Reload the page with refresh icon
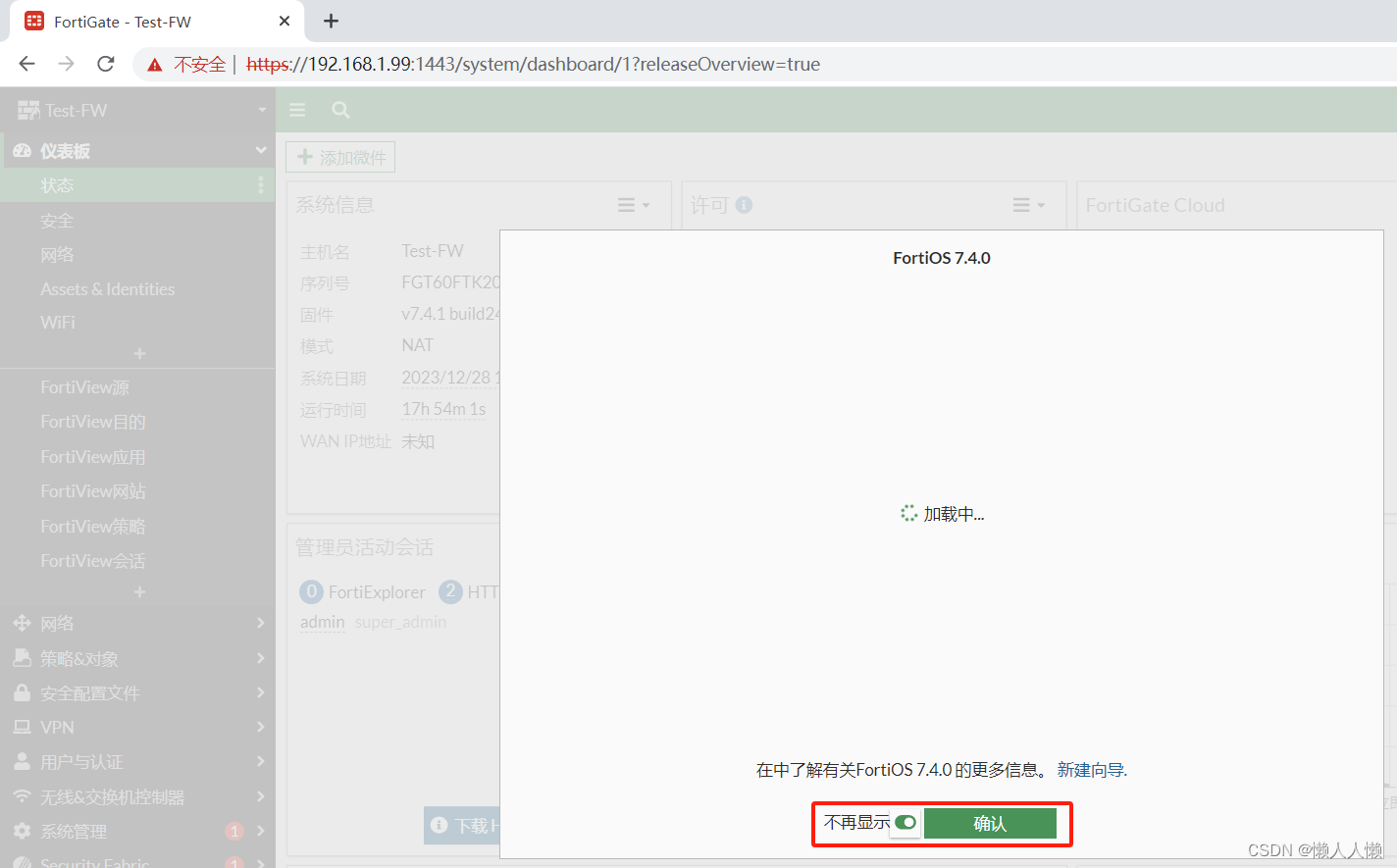The image size is (1397, 868). click(106, 64)
